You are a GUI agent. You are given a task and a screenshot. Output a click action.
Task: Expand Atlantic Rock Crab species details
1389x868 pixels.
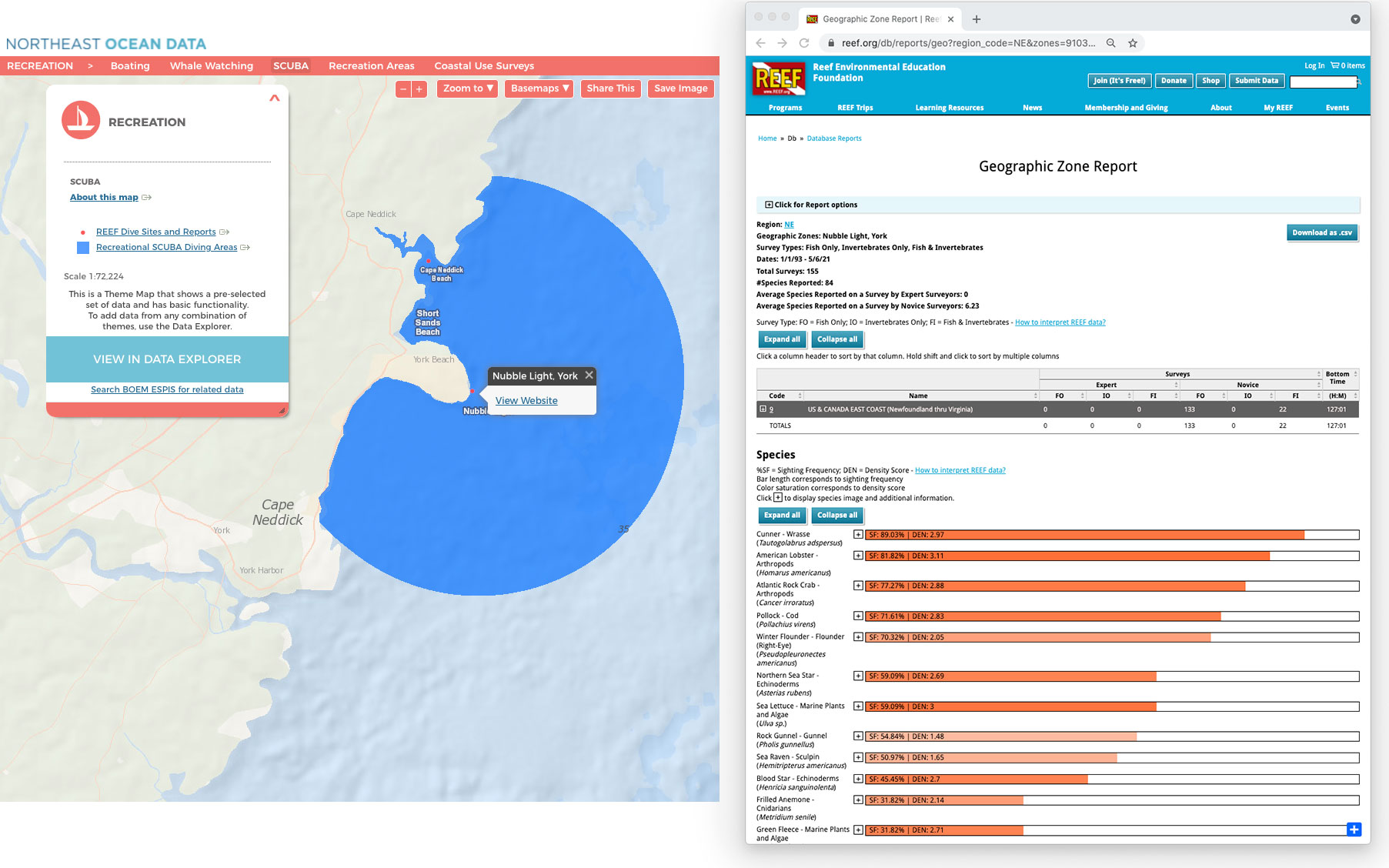tap(858, 586)
